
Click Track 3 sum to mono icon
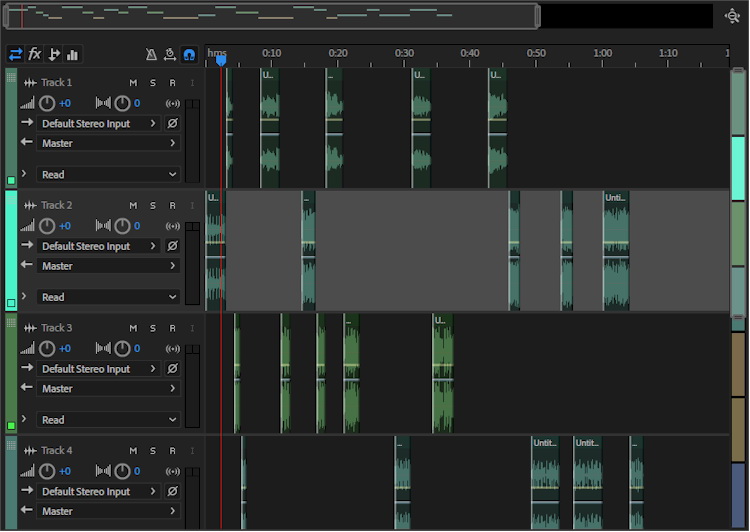[x=173, y=349]
